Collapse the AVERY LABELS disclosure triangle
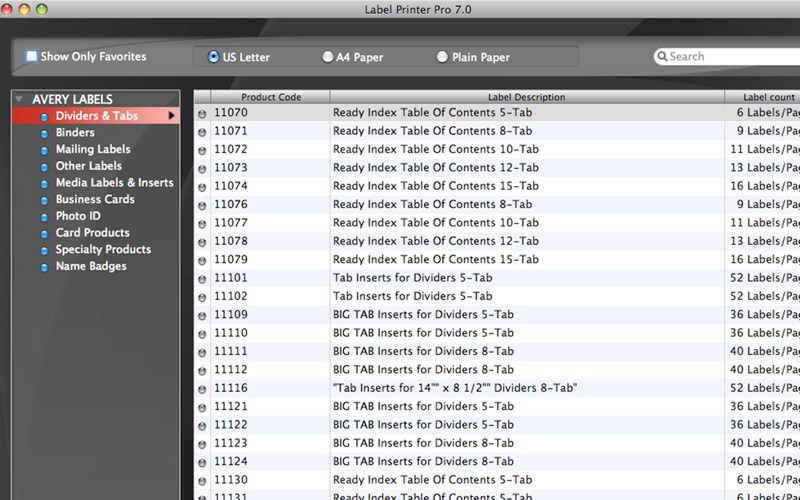This screenshot has height=500, width=800. pyautogui.click(x=19, y=99)
